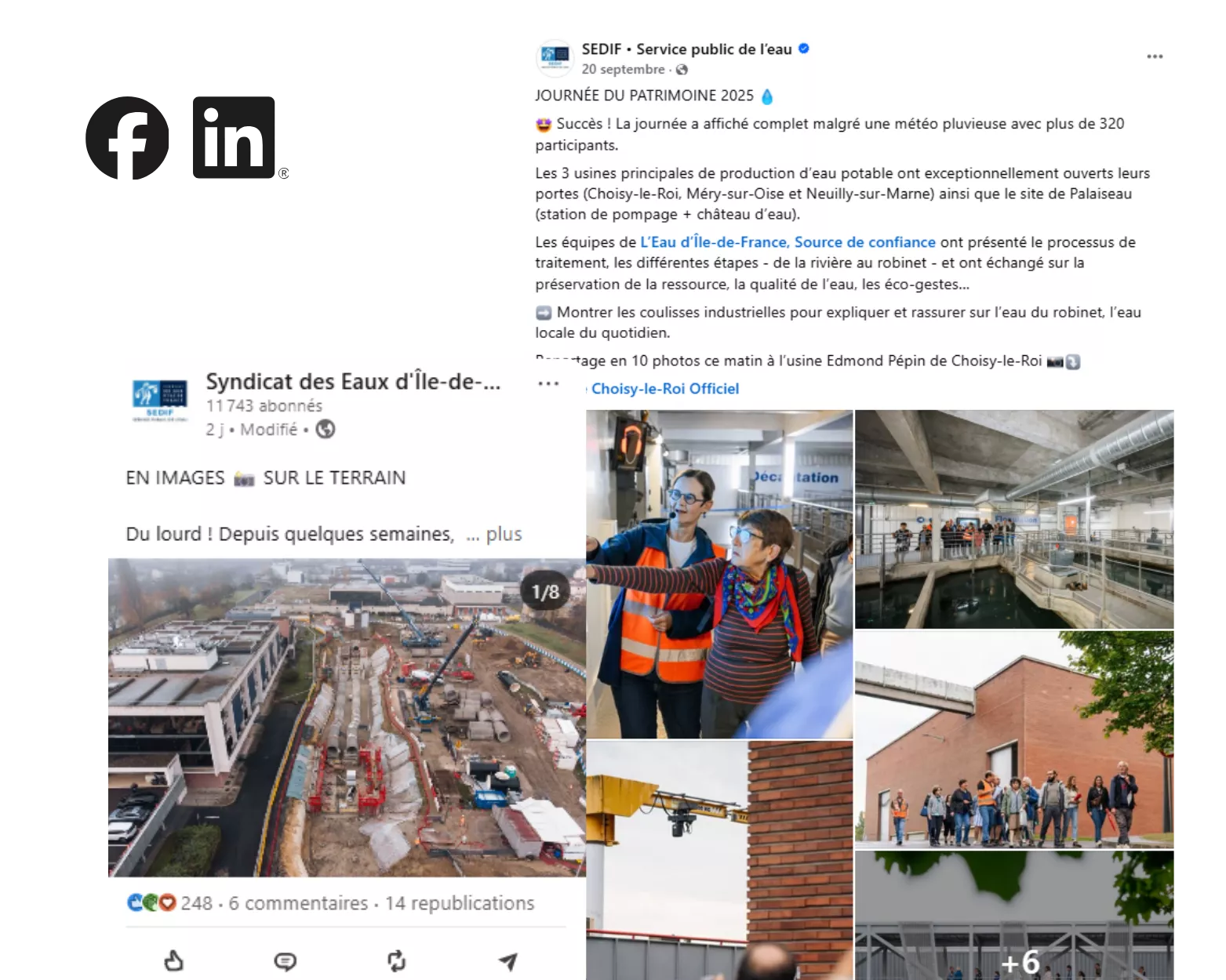
Task: Click Syndicat des Eaux LinkedIn logo avatar
Action: coord(160,400)
